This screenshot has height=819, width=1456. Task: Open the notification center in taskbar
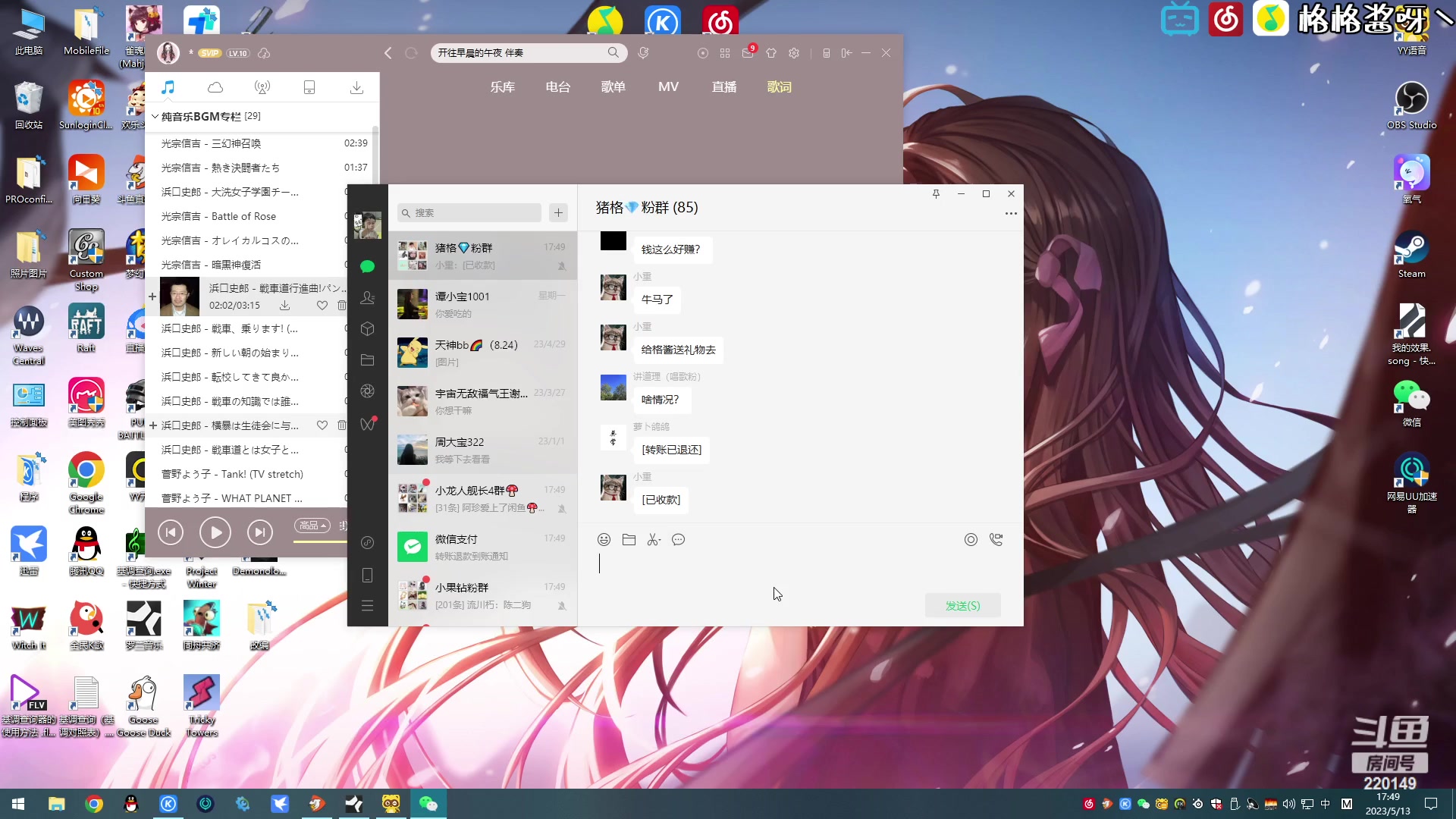coord(1431,804)
